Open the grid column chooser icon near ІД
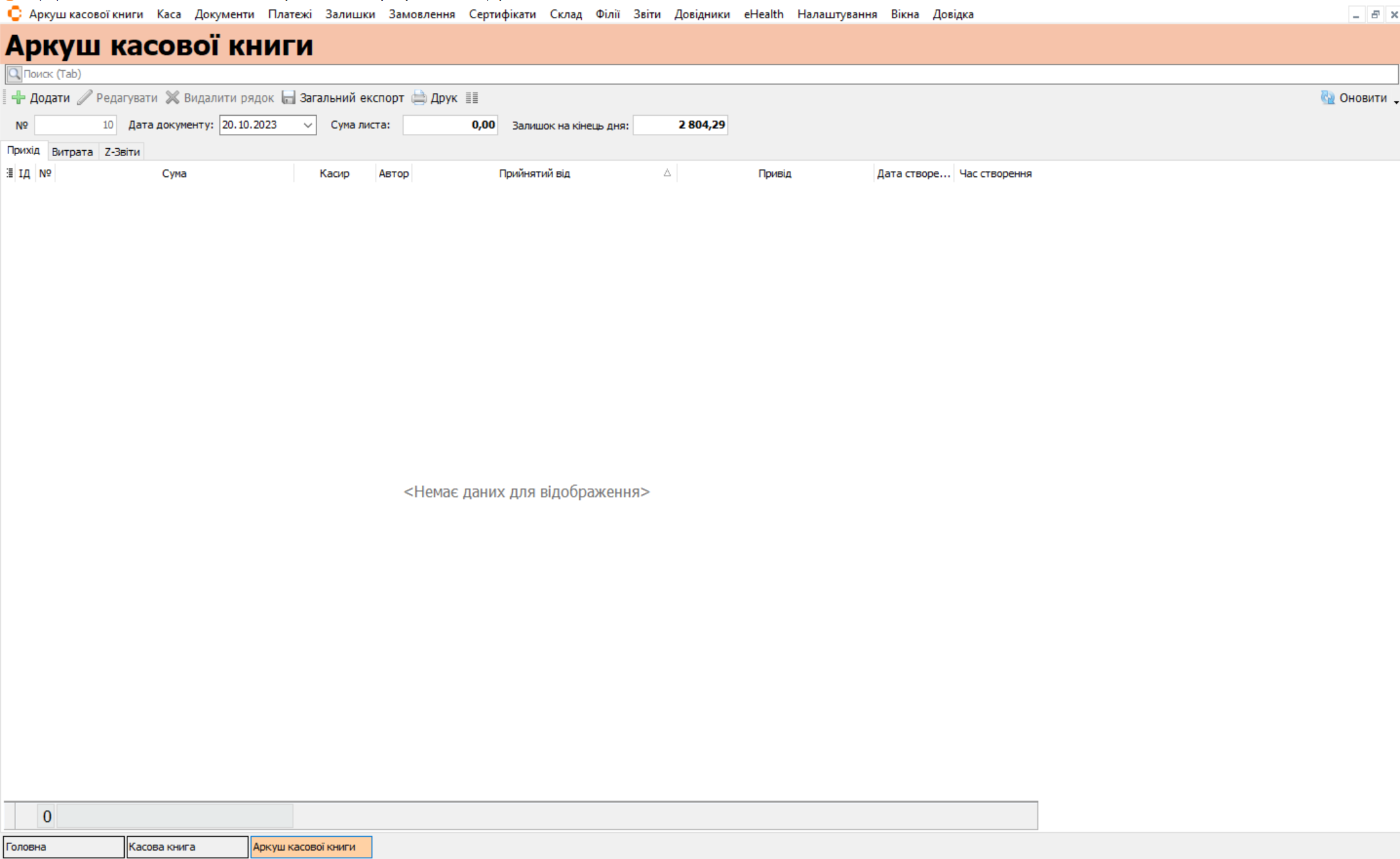The width and height of the screenshot is (1400, 859). pos(9,173)
